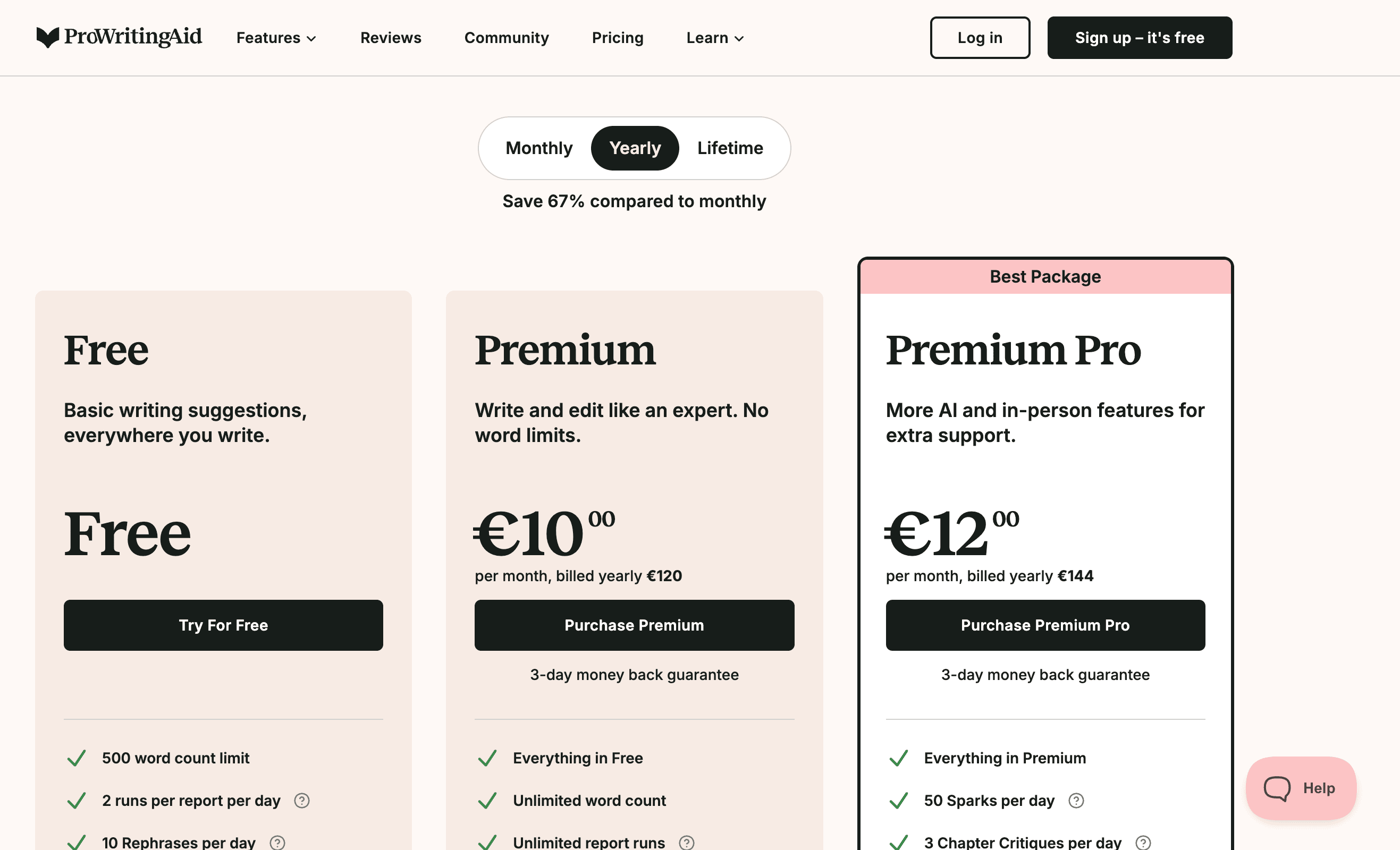Show info for 2 runs per report per day
Image resolution: width=1400 pixels, height=850 pixels.
click(x=302, y=800)
